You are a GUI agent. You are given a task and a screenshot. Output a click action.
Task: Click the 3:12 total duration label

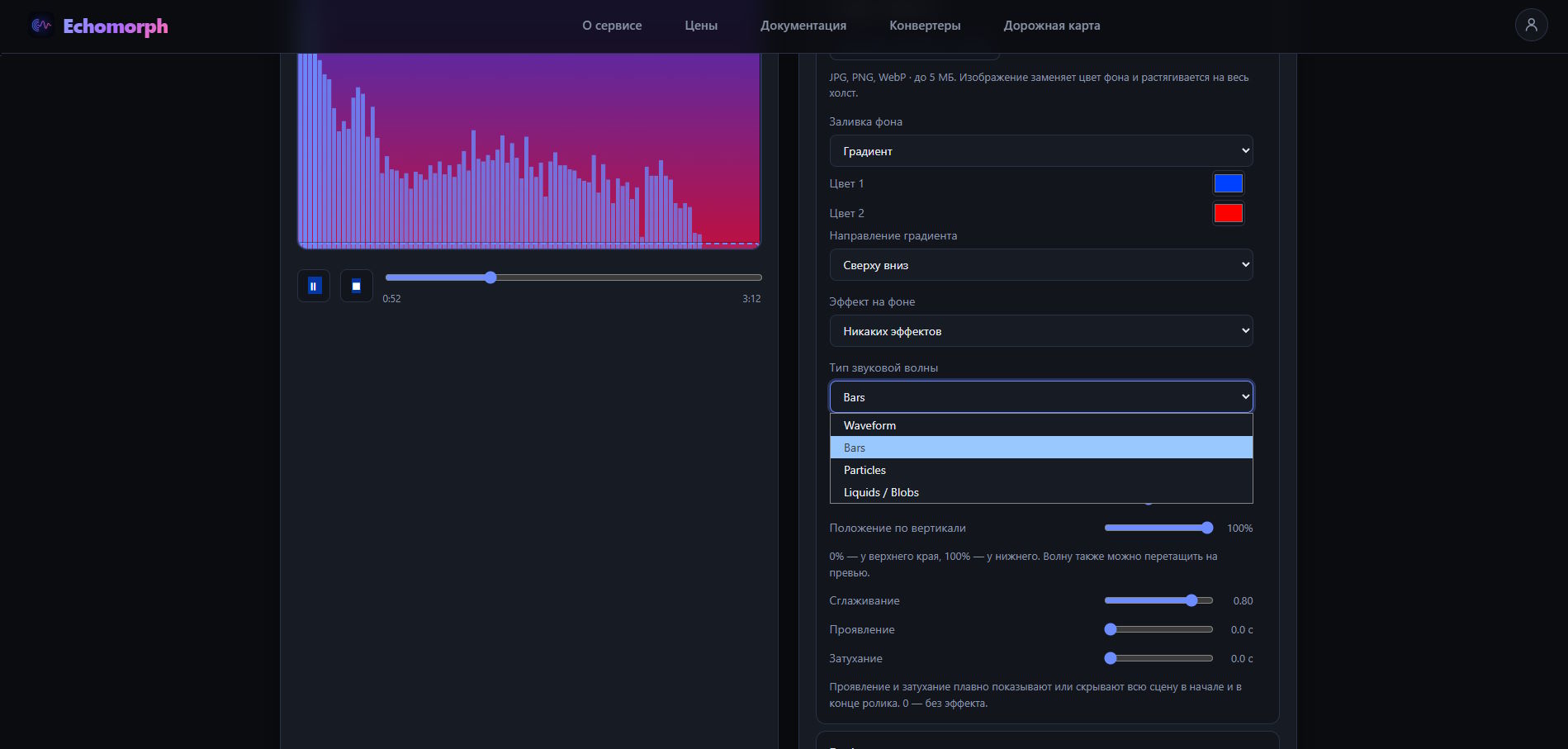[751, 299]
